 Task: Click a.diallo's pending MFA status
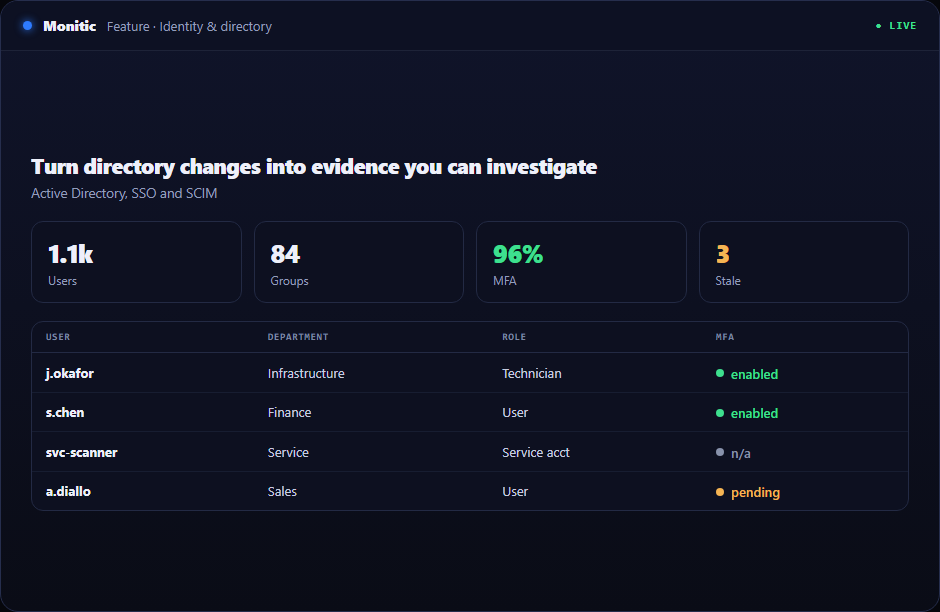click(x=748, y=493)
